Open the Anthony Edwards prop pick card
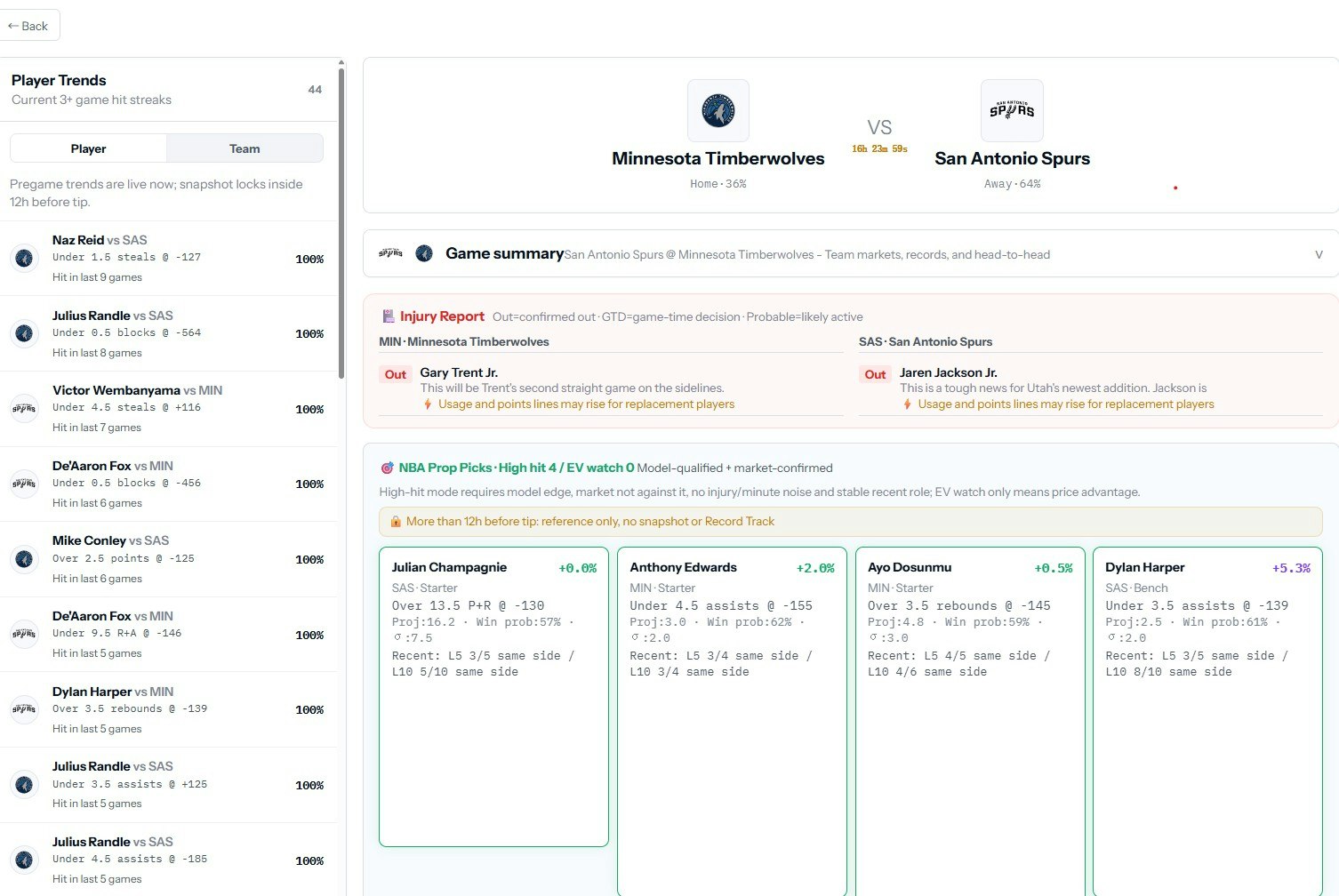Screen dimensions: 1339x896 point(732,722)
